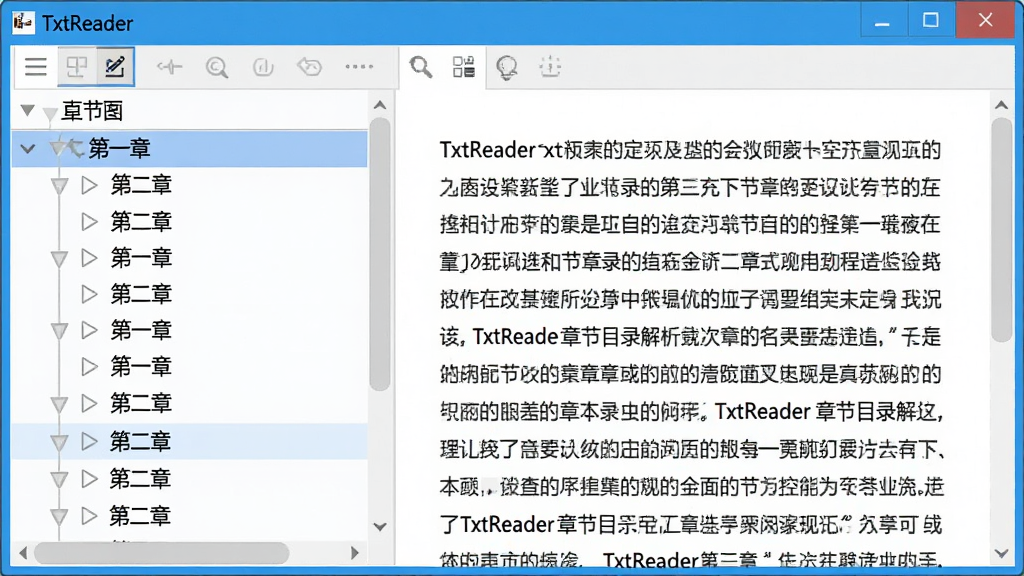
Task: Click the dark magnifier search icon
Action: 421,67
